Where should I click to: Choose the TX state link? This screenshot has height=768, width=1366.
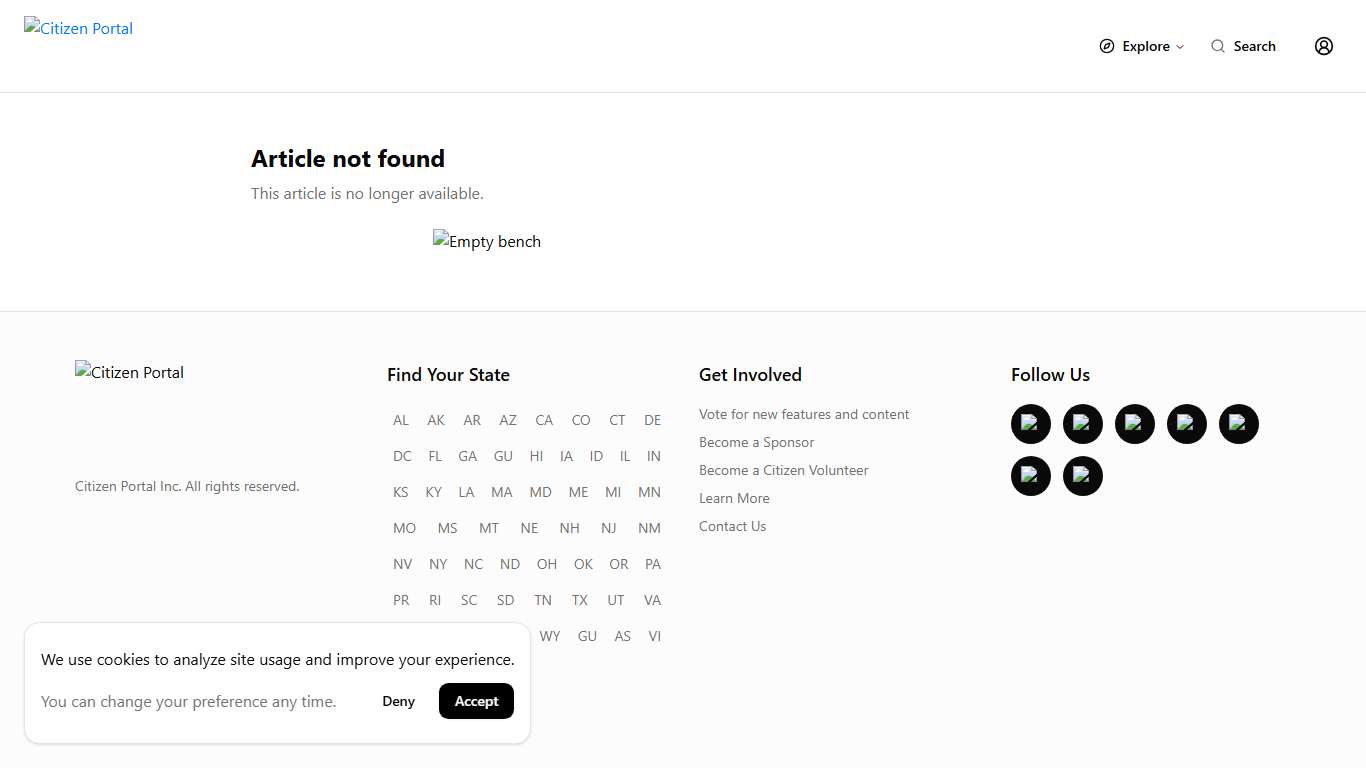coord(580,600)
